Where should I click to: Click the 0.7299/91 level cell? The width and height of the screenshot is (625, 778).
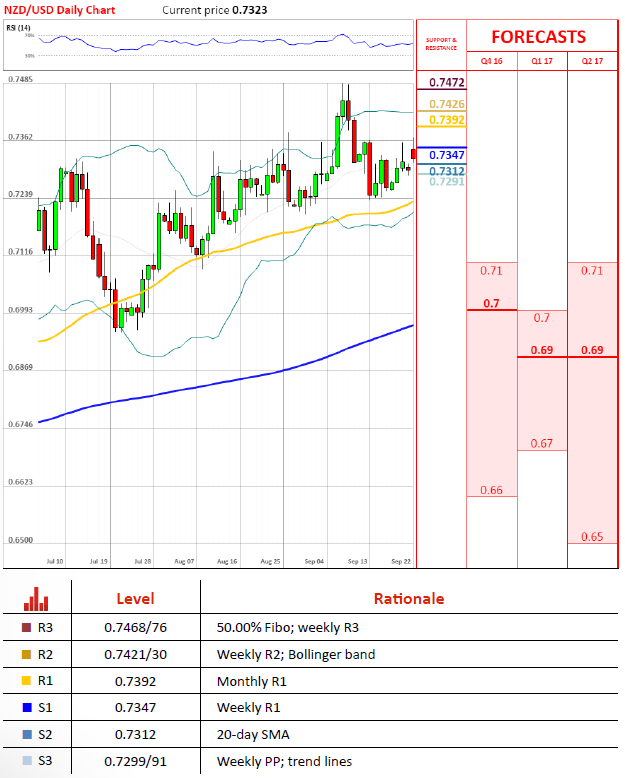(135, 761)
